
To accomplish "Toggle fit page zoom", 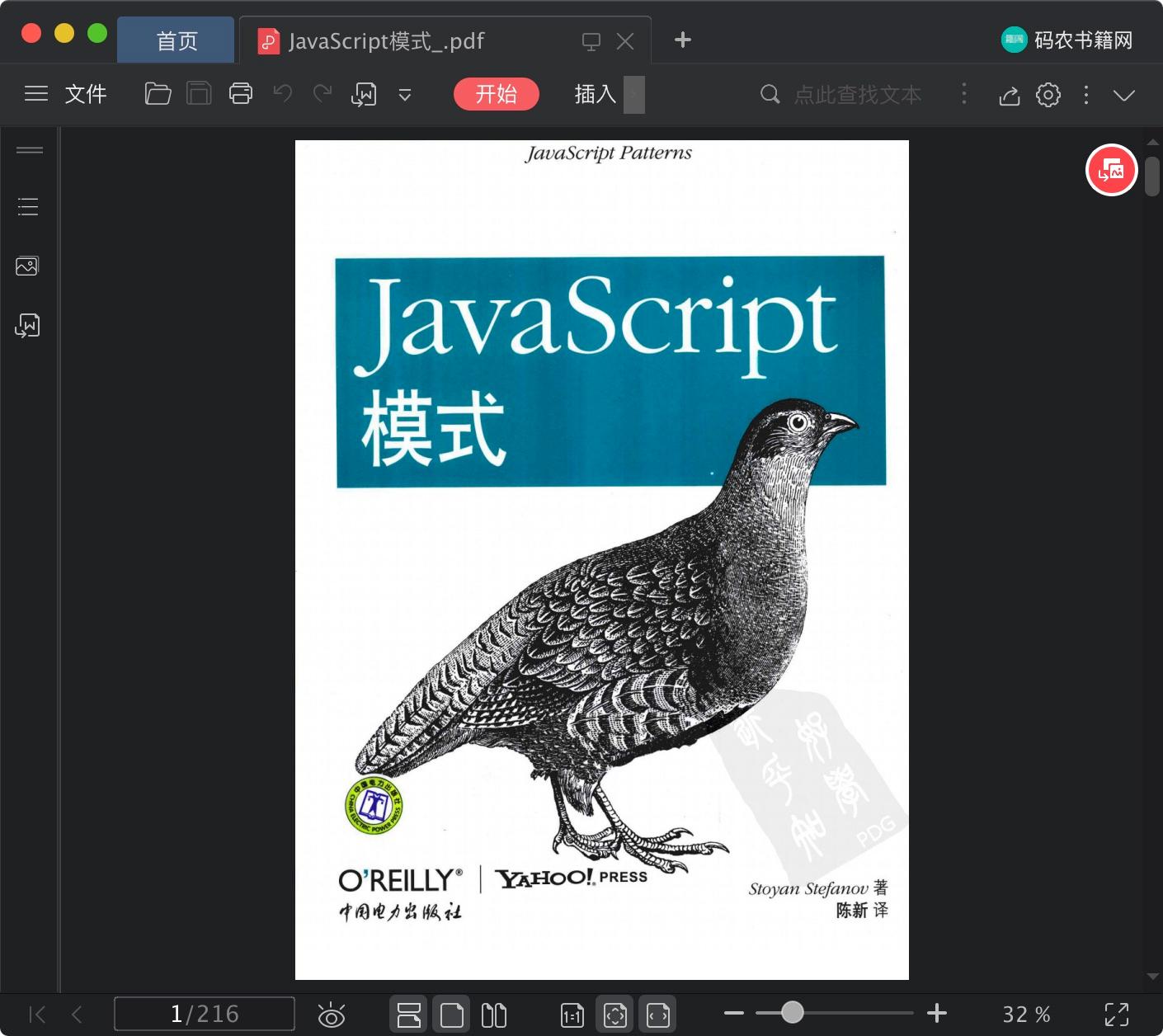I will tap(615, 1015).
